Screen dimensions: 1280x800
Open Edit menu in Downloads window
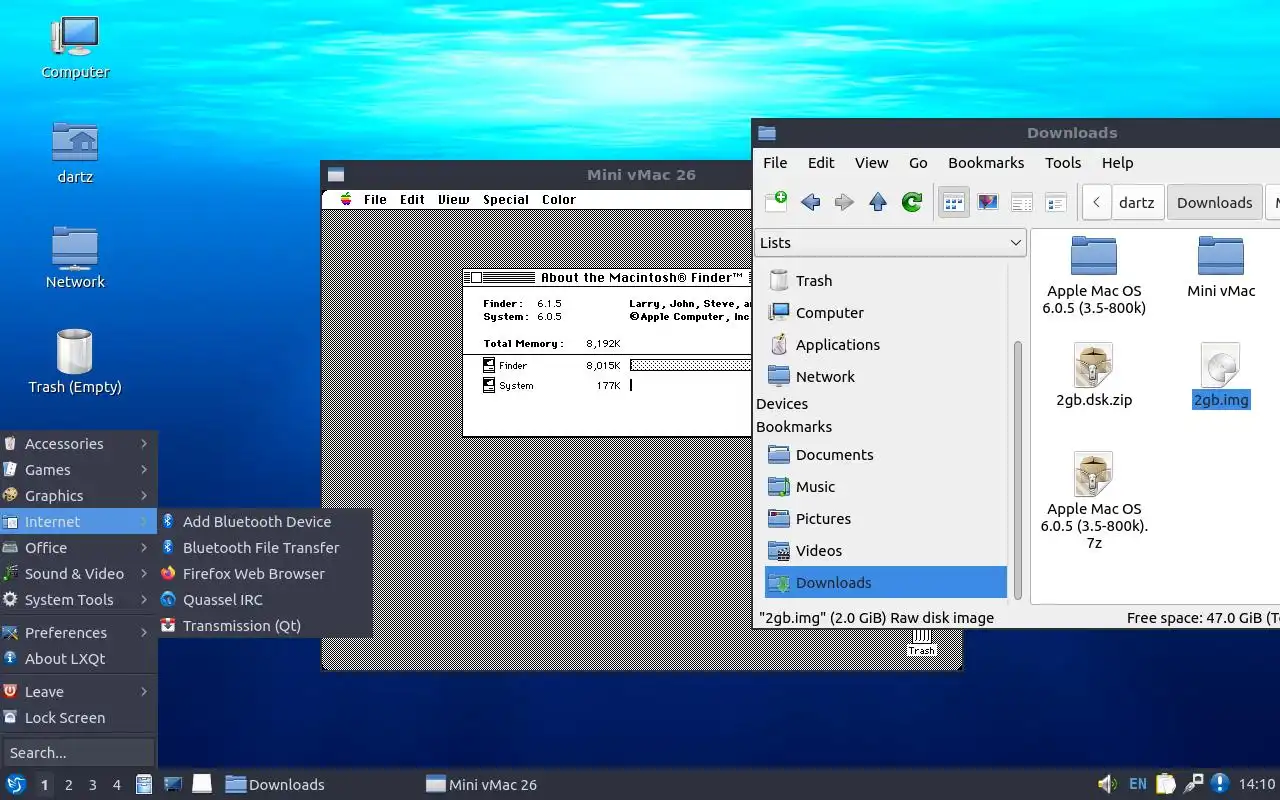[x=821, y=162]
